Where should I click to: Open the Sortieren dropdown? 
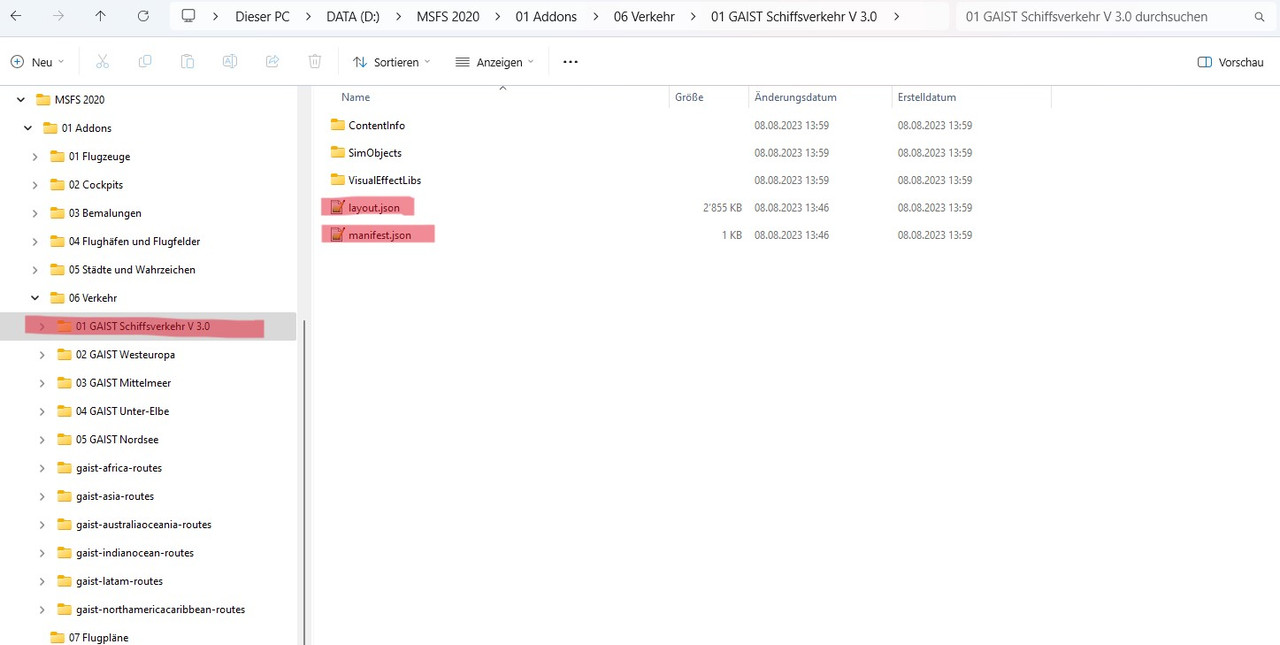[391, 62]
